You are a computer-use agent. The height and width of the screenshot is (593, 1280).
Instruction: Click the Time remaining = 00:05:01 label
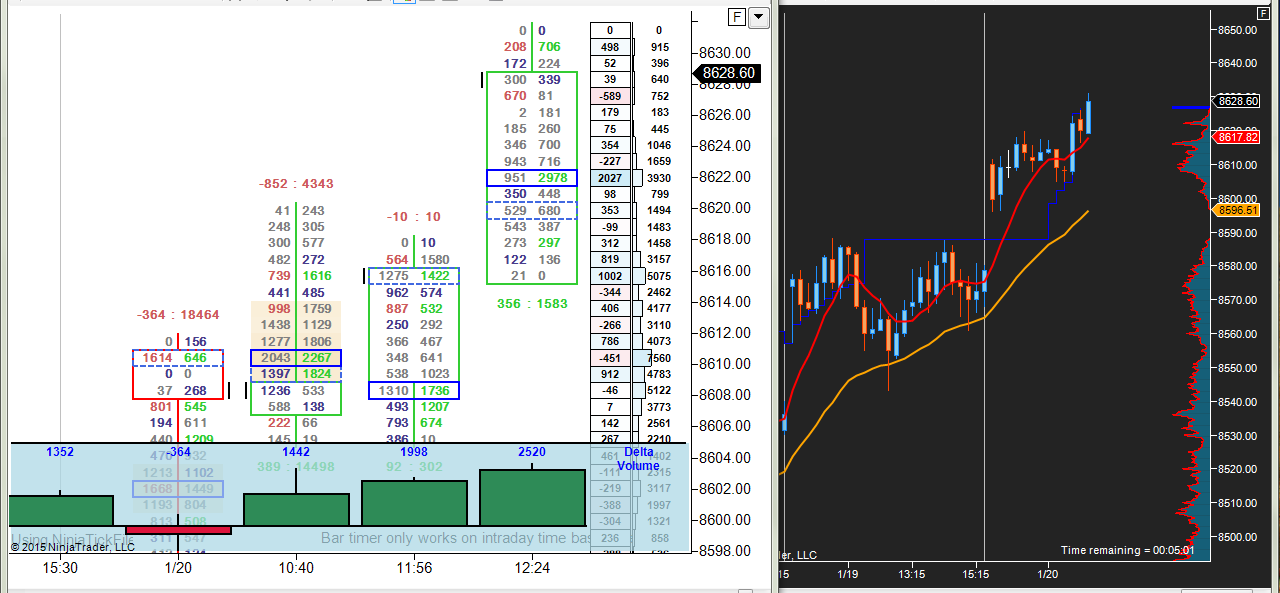pos(1127,550)
